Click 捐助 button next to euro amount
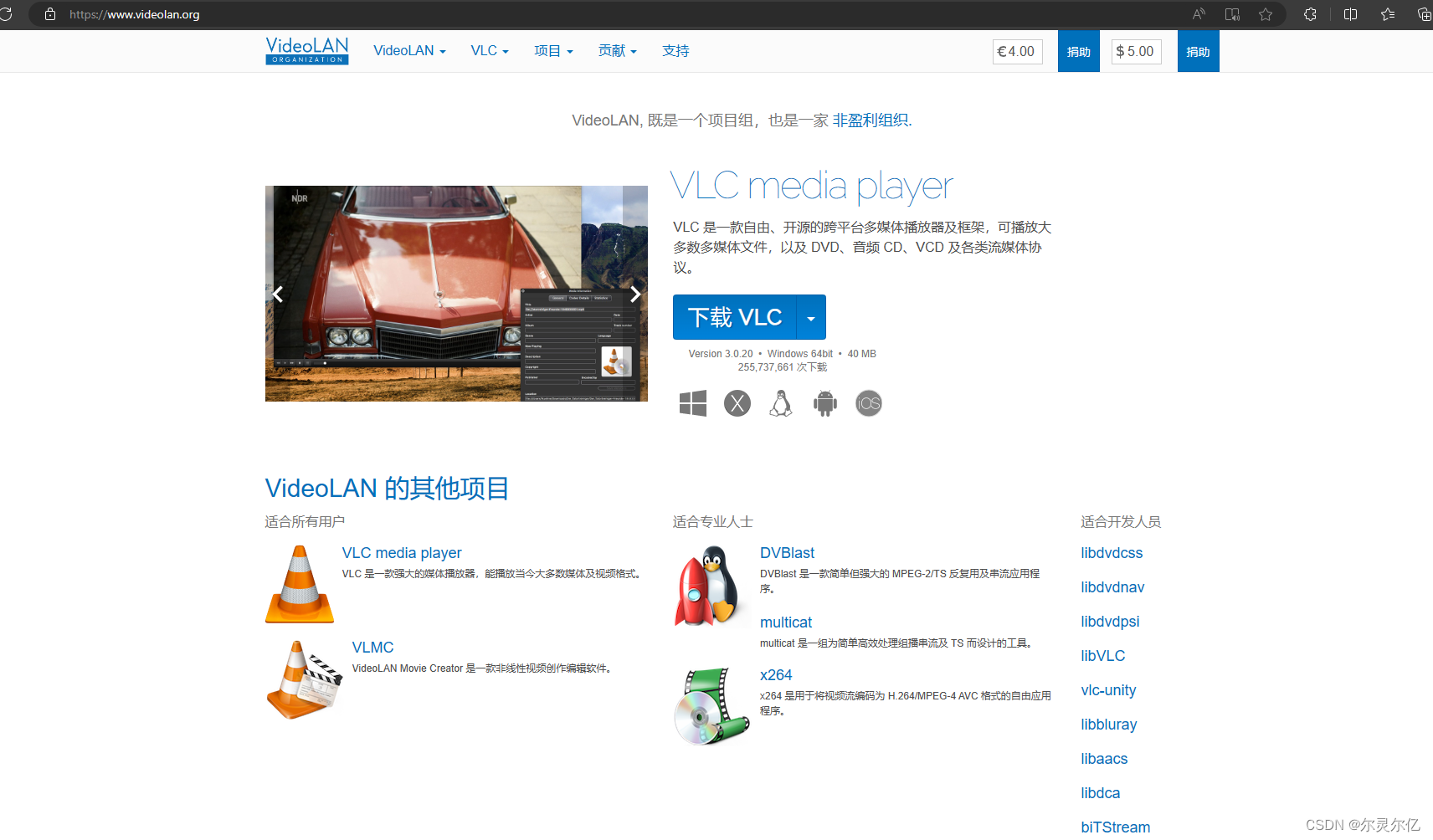The width and height of the screenshot is (1433, 840). [x=1079, y=51]
